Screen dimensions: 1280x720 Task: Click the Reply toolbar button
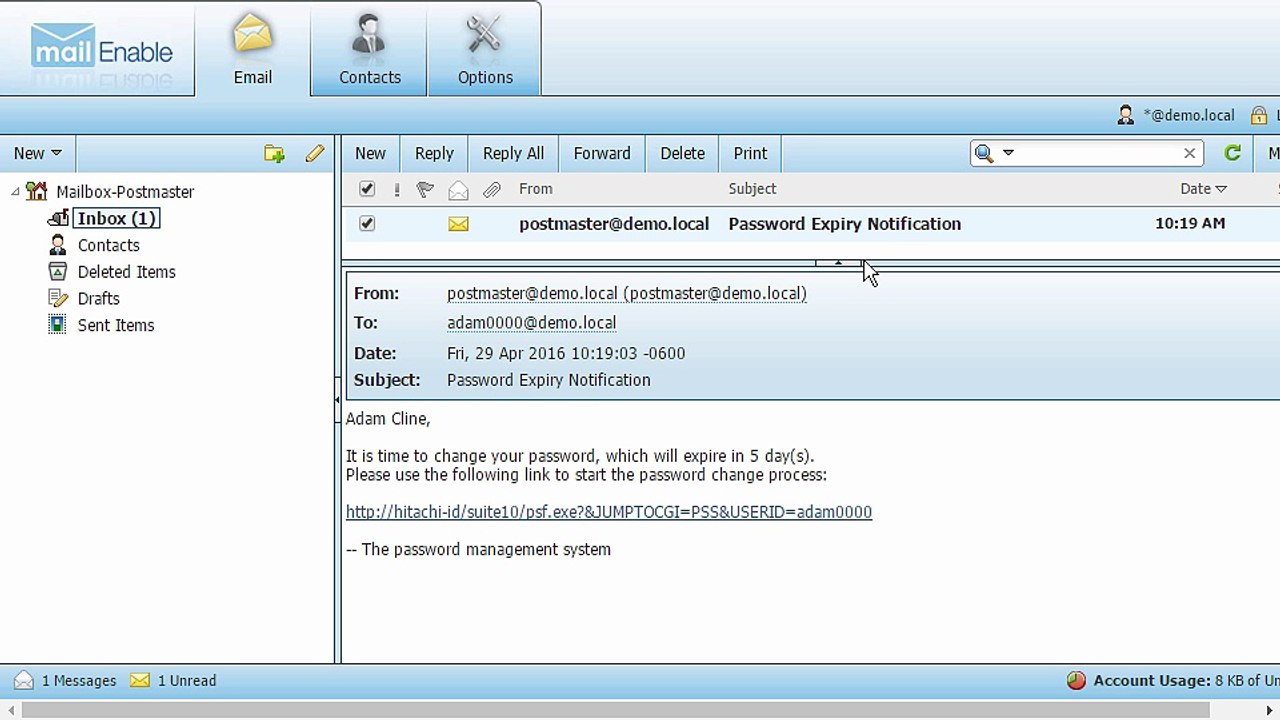[x=434, y=153]
